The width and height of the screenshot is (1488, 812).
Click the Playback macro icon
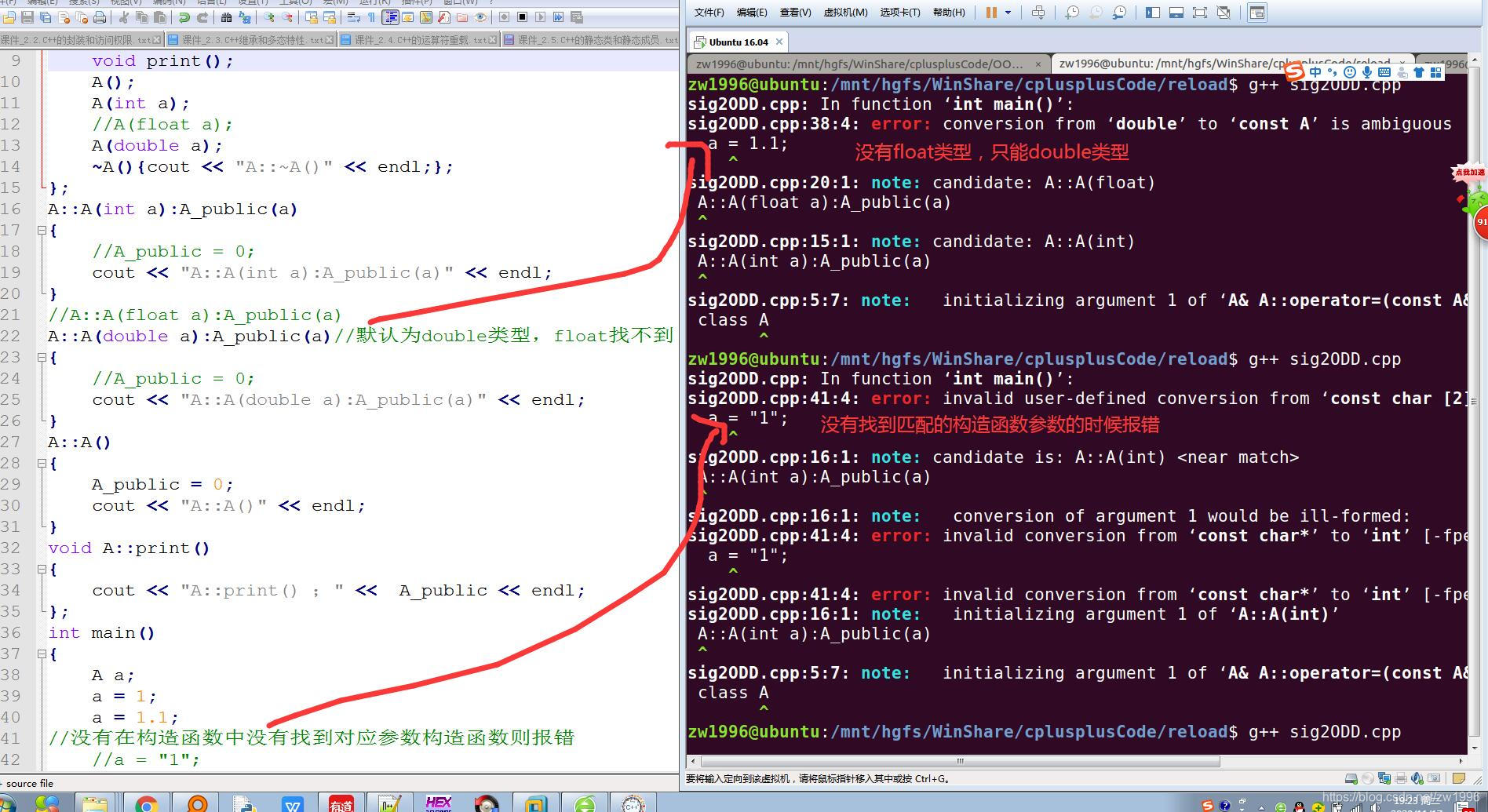pyautogui.click(x=540, y=16)
